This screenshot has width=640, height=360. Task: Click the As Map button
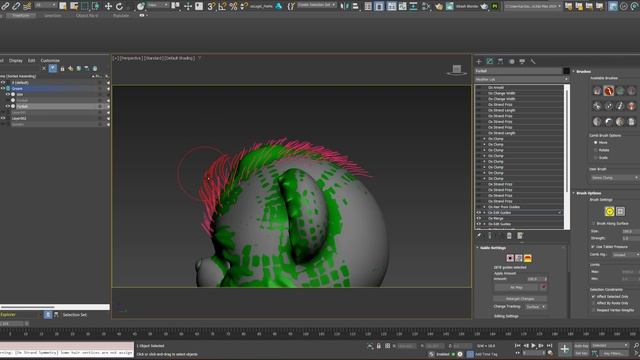tap(516, 287)
